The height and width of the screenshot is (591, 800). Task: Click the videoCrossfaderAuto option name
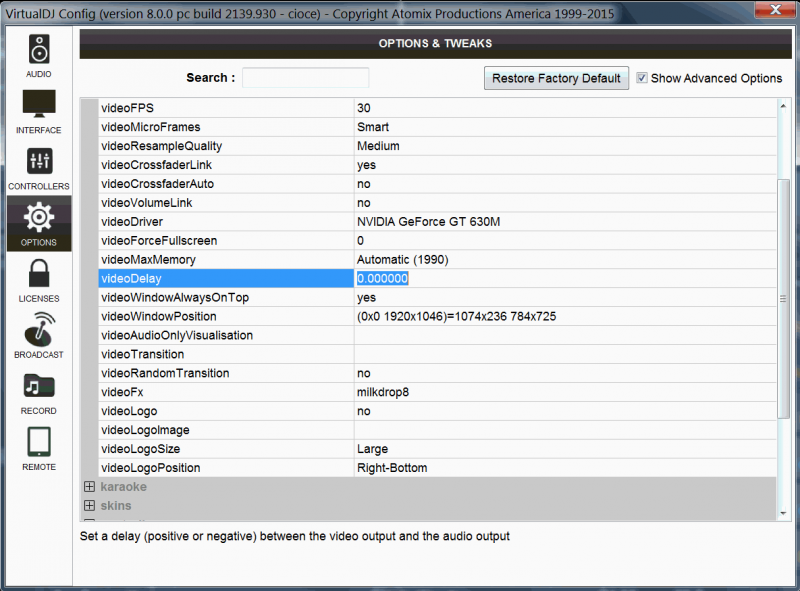pyautogui.click(x=157, y=184)
